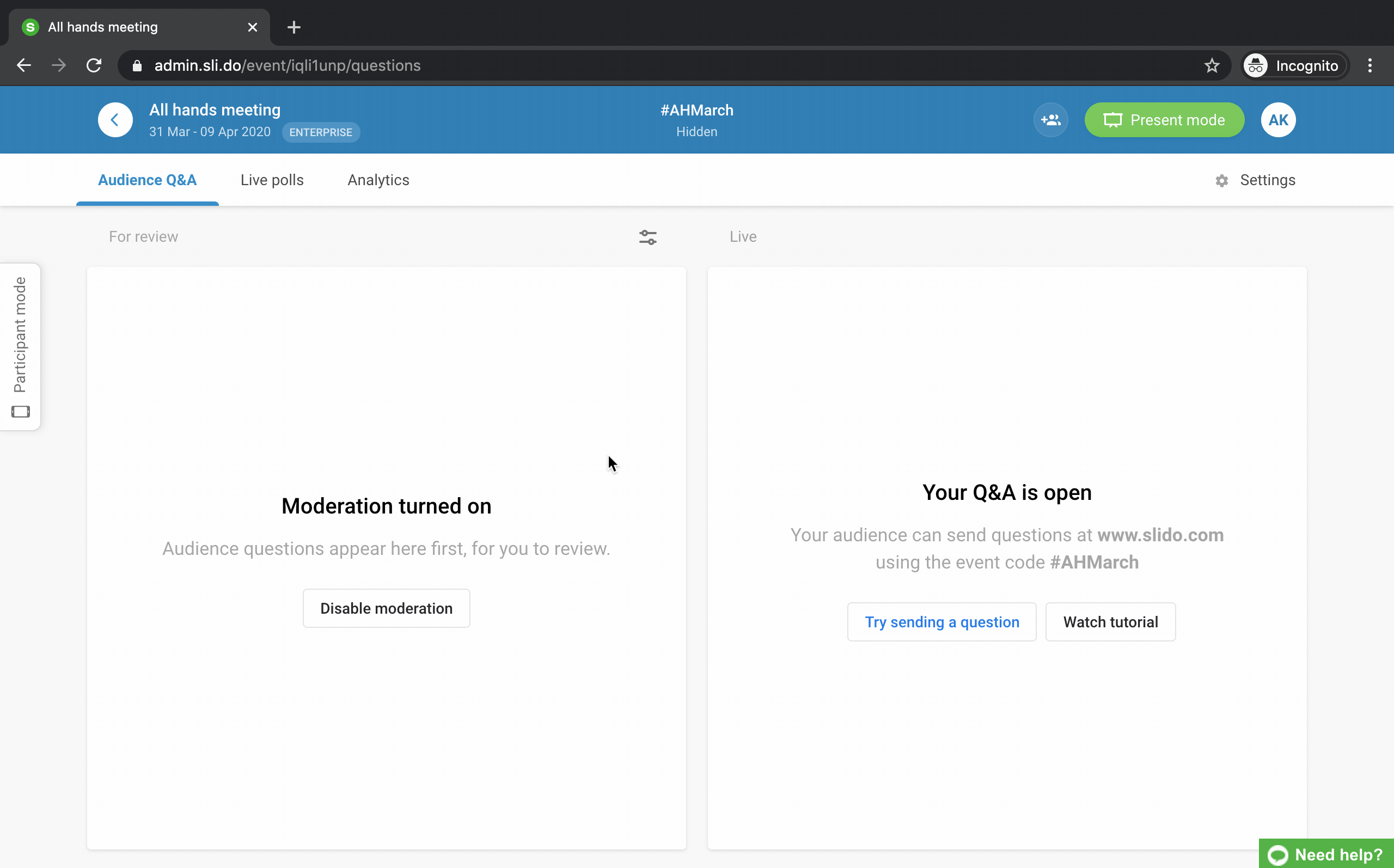
Task: Reload the page
Action: tap(94, 65)
